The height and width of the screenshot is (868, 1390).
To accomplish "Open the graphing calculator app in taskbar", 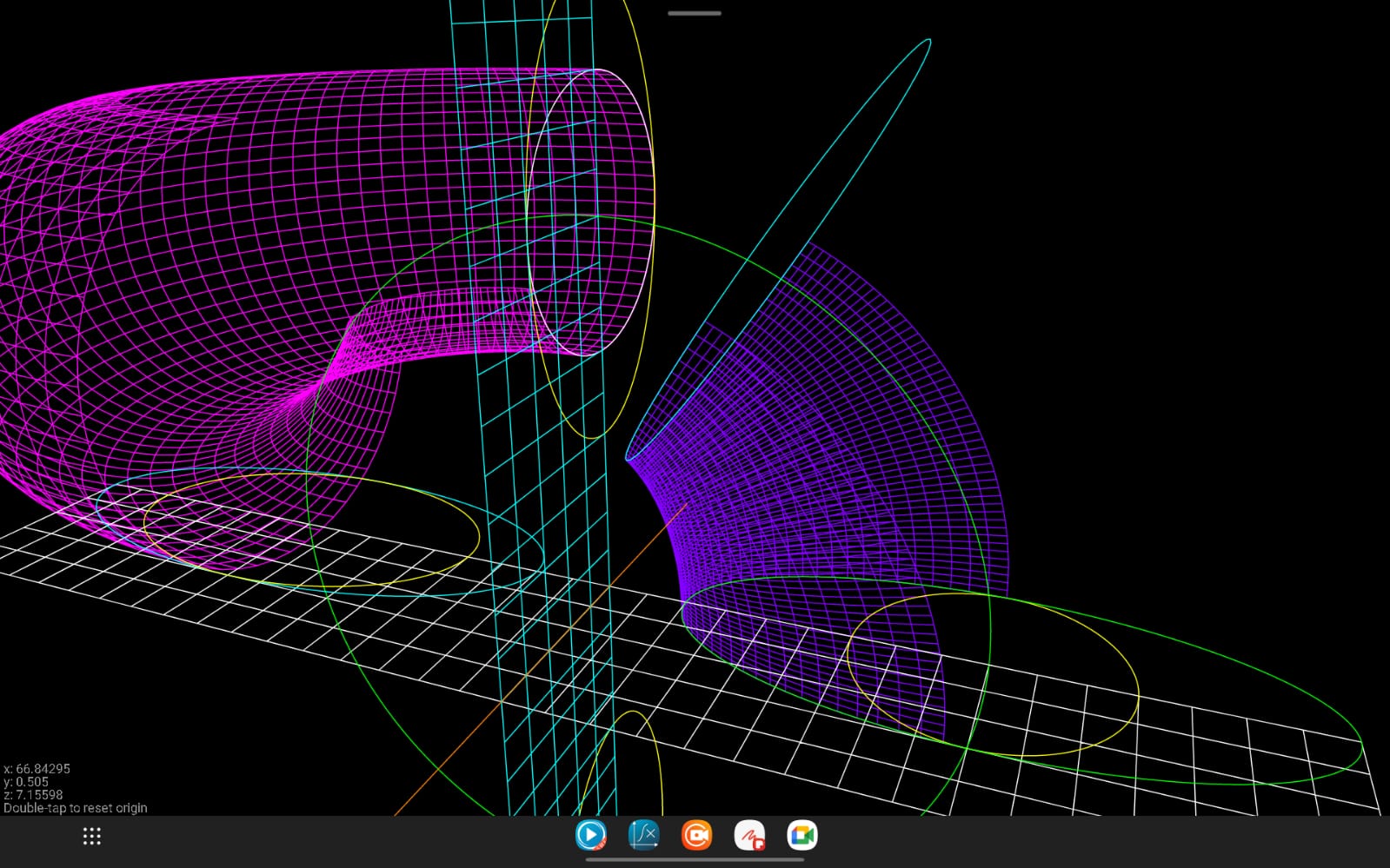I will tap(643, 836).
